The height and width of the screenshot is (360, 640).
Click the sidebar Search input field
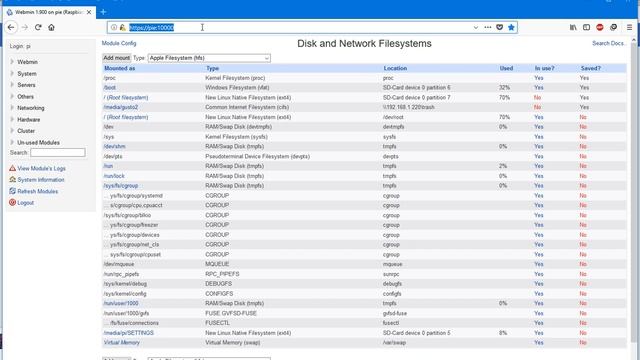[58, 152]
